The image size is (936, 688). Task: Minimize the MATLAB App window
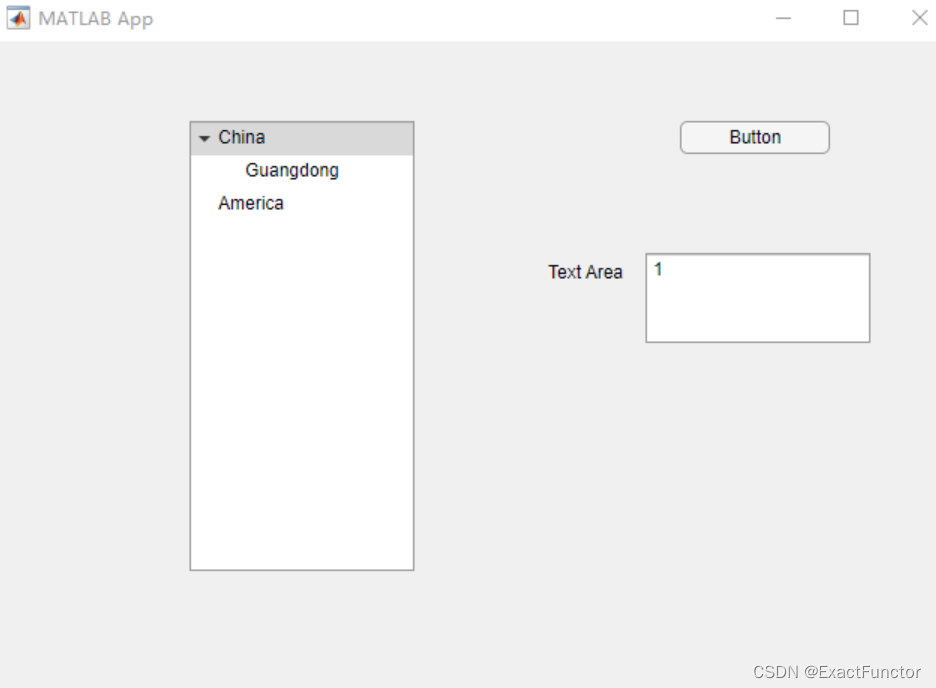pos(783,18)
